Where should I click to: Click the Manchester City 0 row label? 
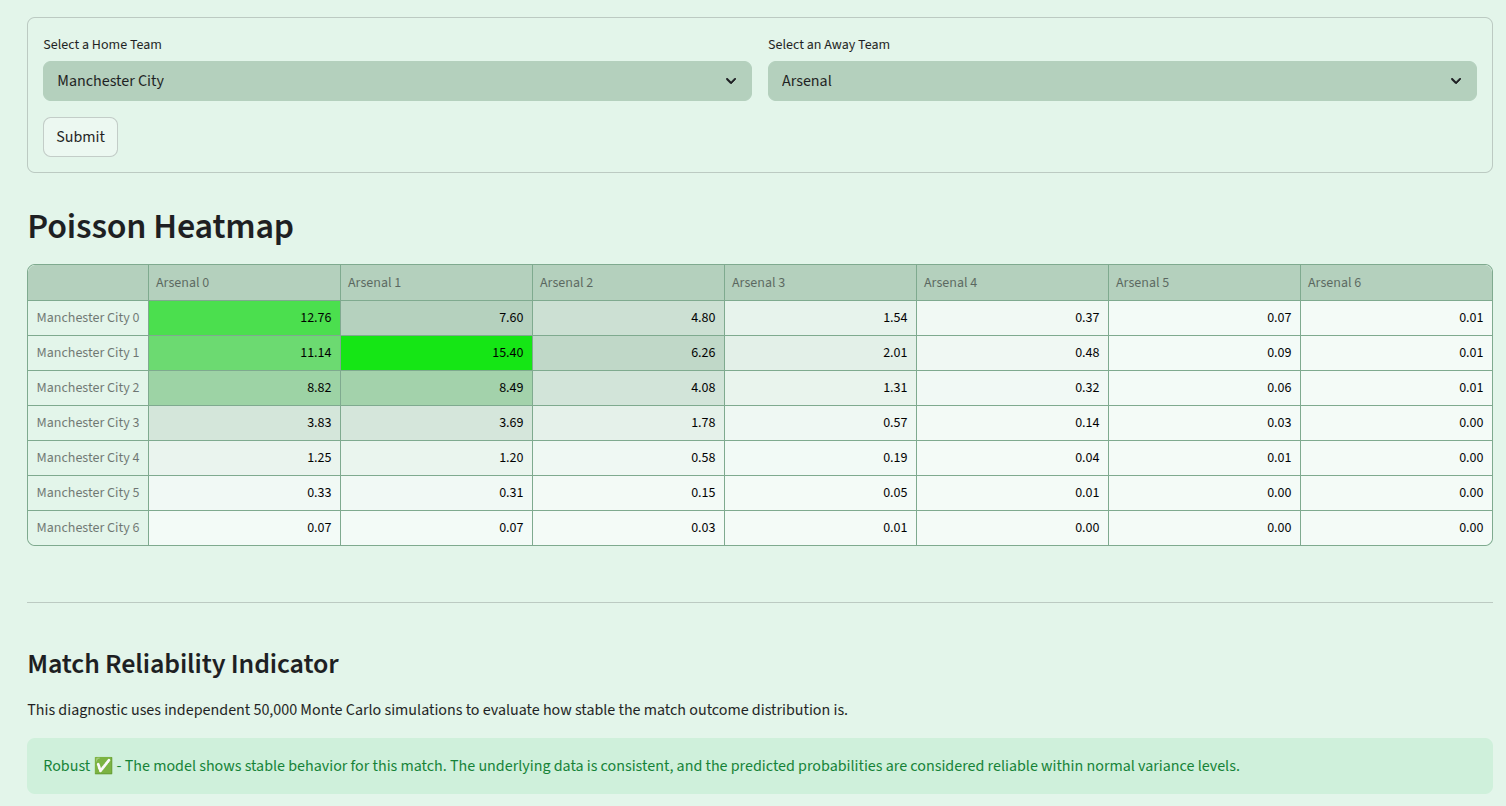88,318
